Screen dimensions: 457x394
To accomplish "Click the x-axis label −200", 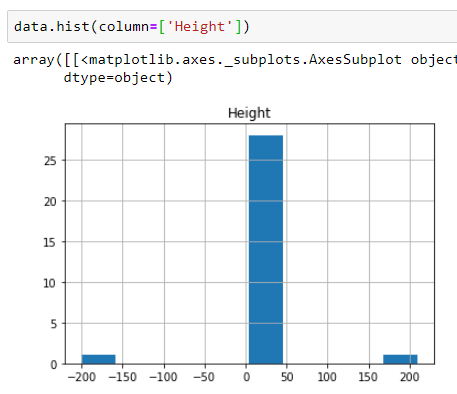I will tap(82, 377).
